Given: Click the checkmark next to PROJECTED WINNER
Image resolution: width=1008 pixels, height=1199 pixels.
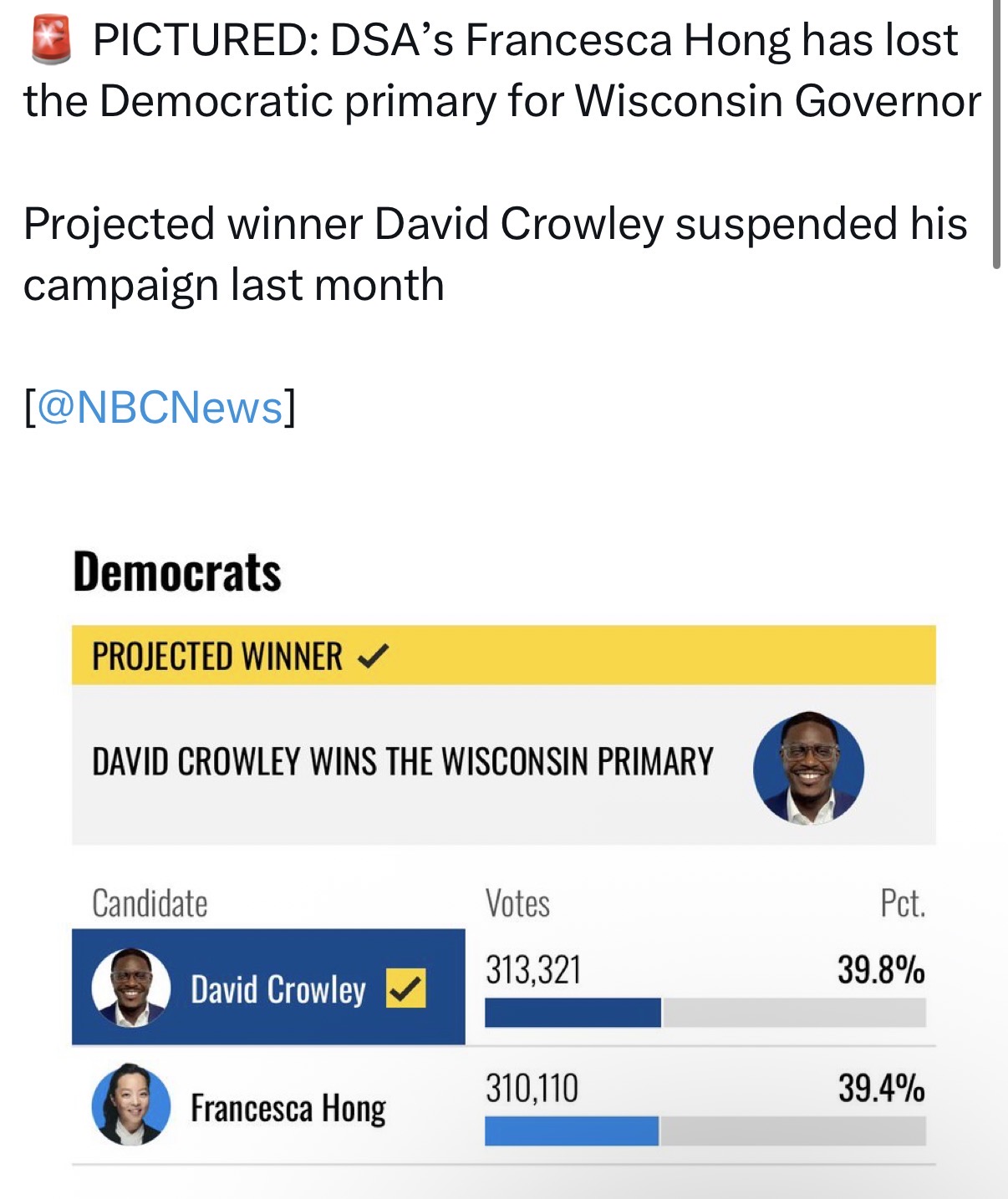Looking at the screenshot, I should click(372, 657).
